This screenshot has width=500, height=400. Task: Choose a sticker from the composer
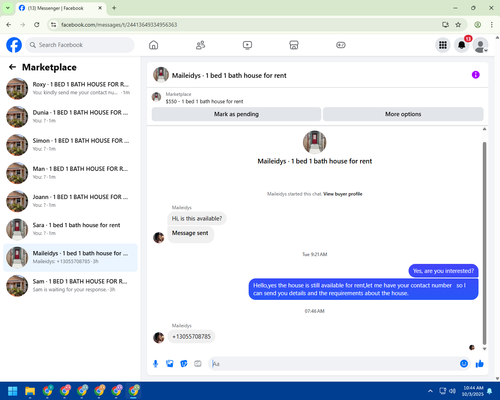pos(184,364)
